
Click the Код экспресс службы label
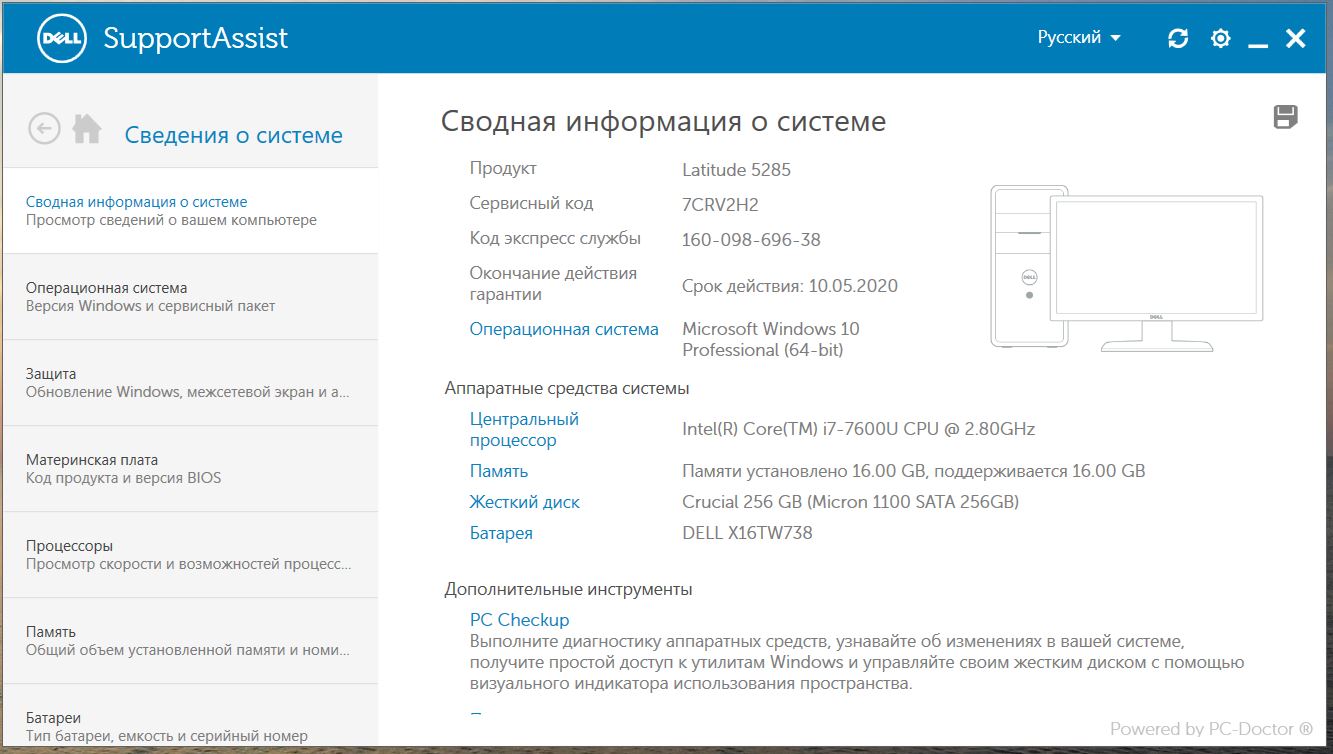click(555, 238)
